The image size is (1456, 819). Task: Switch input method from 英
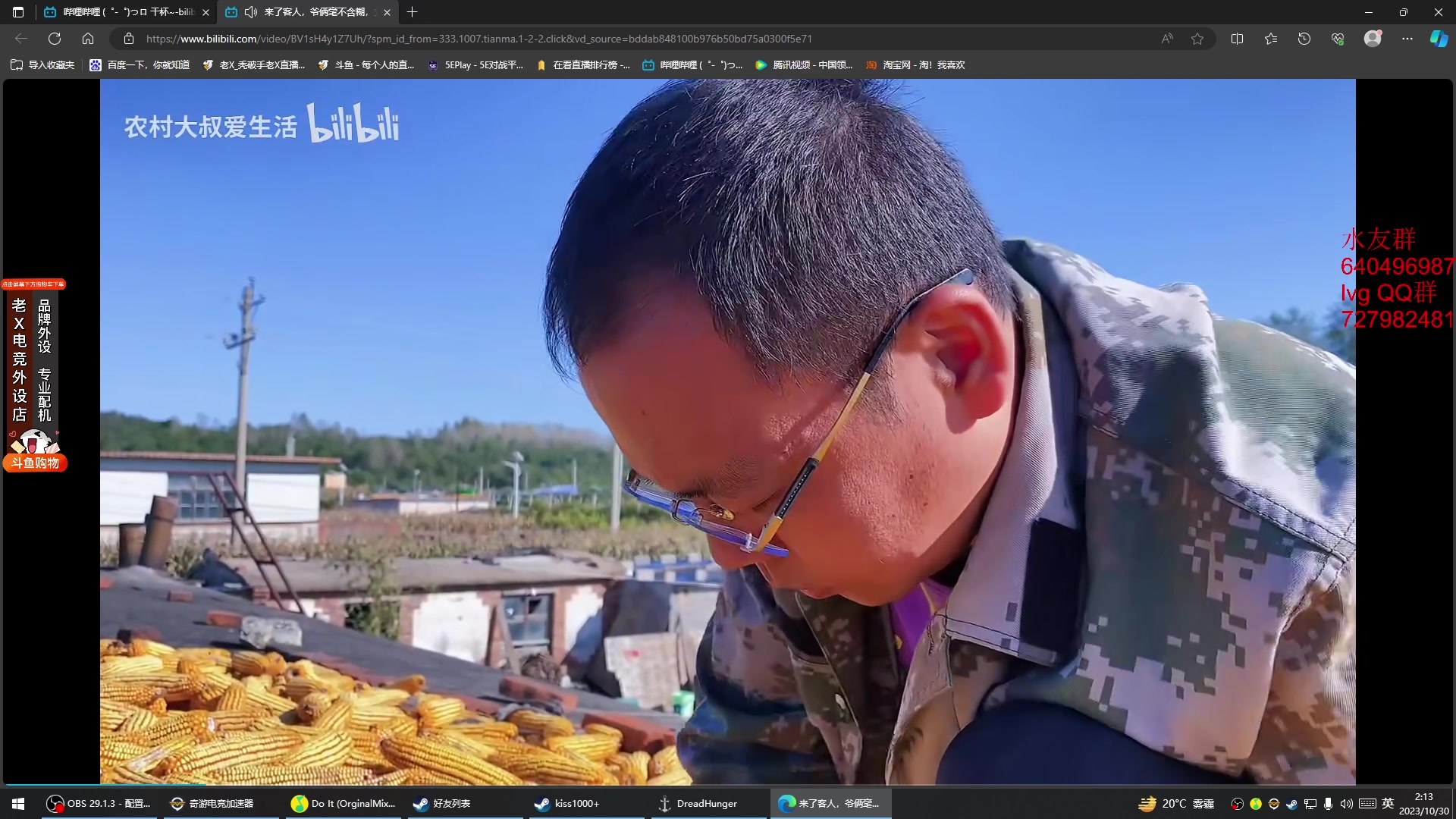click(1389, 803)
